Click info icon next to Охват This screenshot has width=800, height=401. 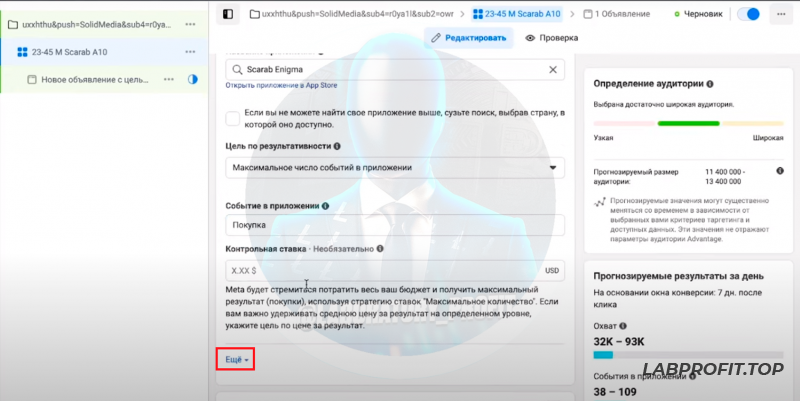pos(623,326)
